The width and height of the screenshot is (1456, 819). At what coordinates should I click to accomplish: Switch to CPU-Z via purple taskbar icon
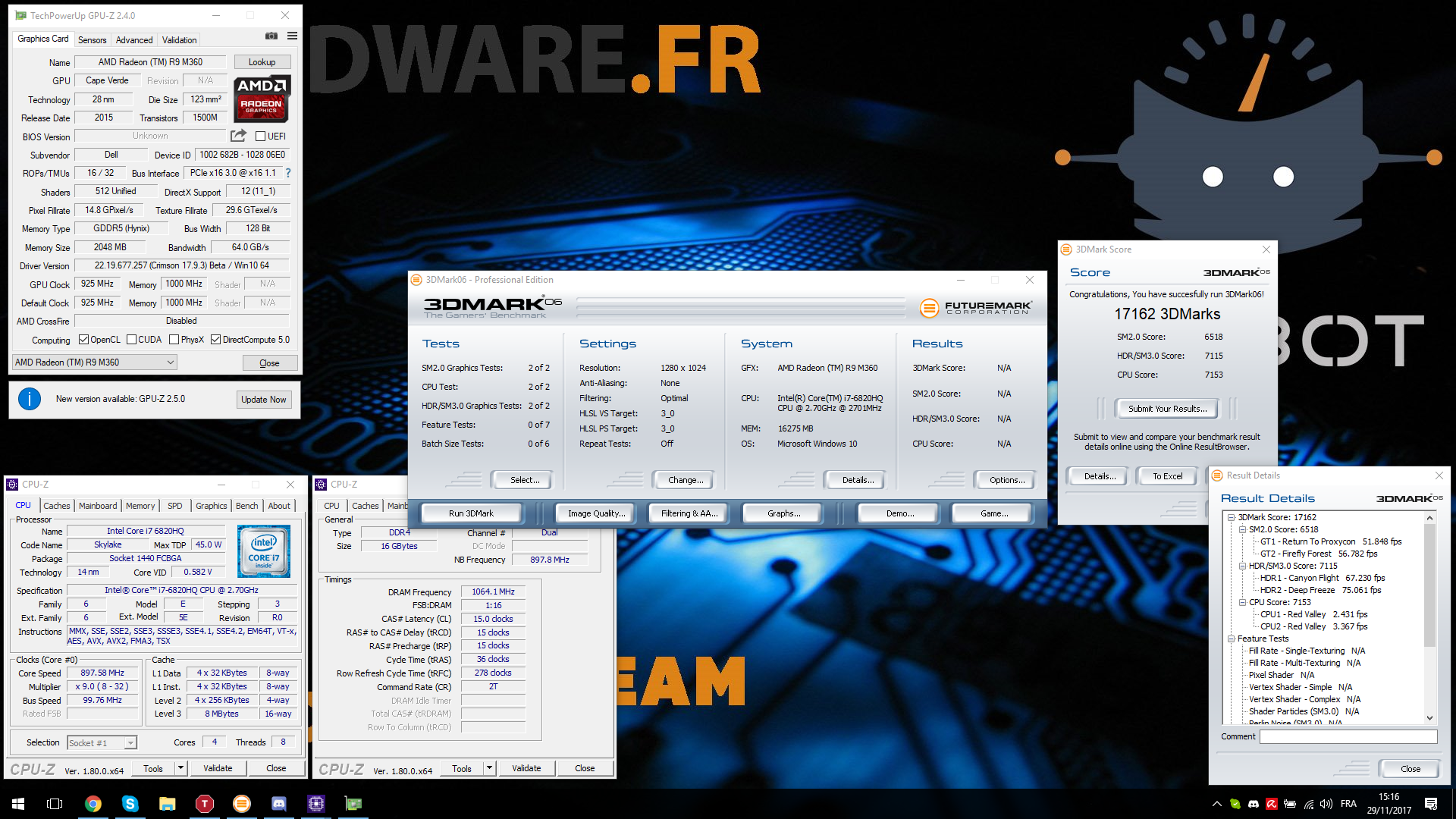315,804
